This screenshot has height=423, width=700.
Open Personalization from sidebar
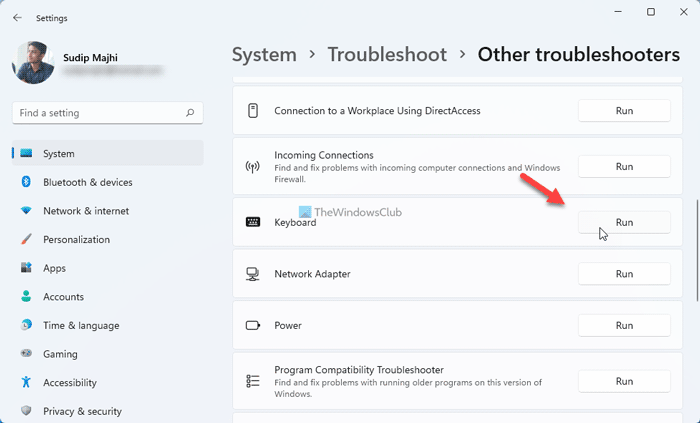[x=76, y=240]
